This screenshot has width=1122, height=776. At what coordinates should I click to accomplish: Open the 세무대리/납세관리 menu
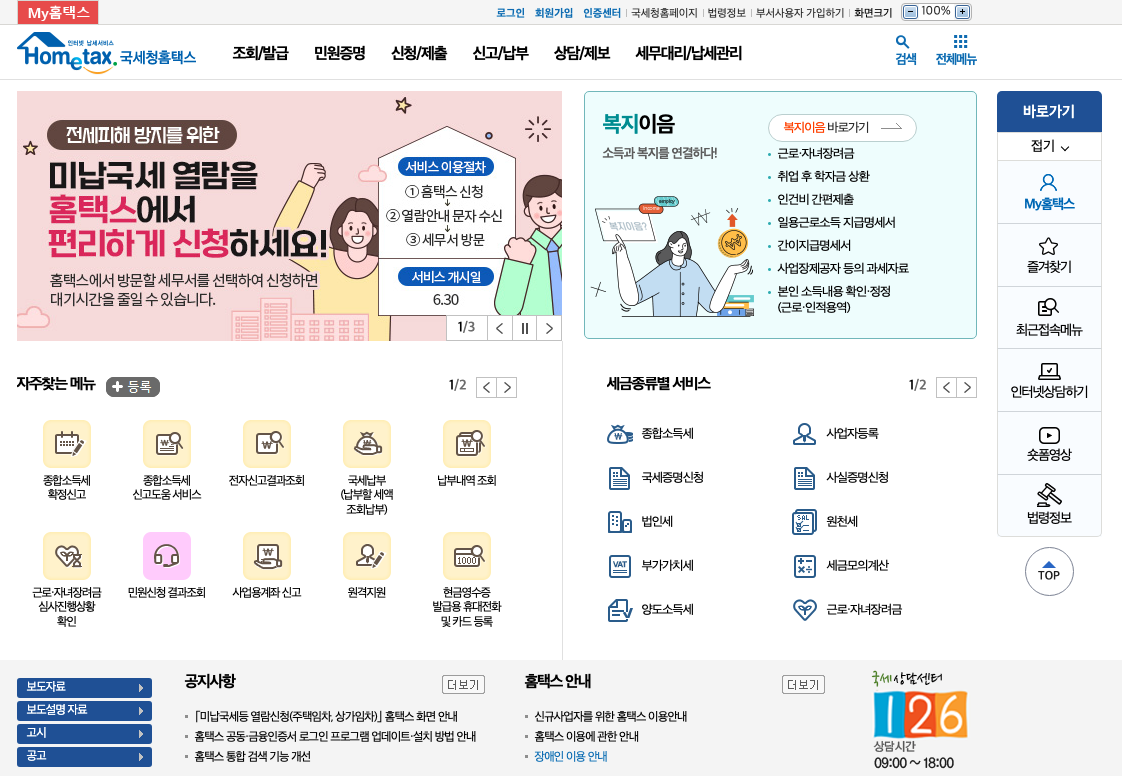coord(688,53)
